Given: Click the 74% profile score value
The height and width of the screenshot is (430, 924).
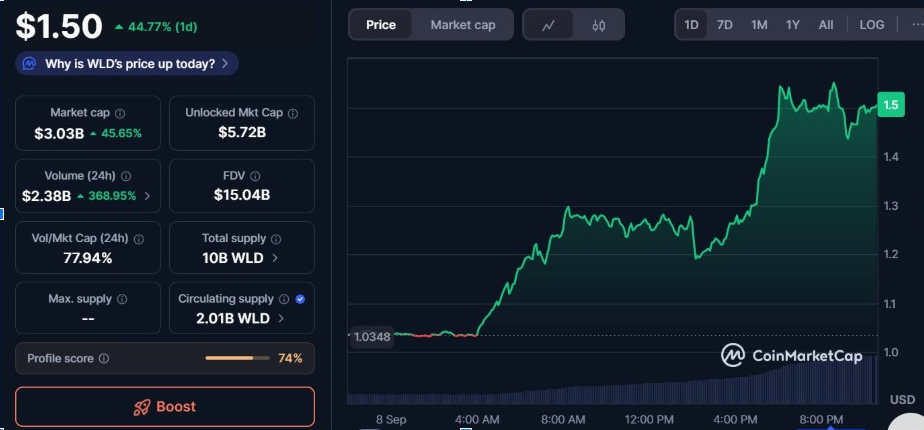Looking at the screenshot, I should pyautogui.click(x=290, y=358).
